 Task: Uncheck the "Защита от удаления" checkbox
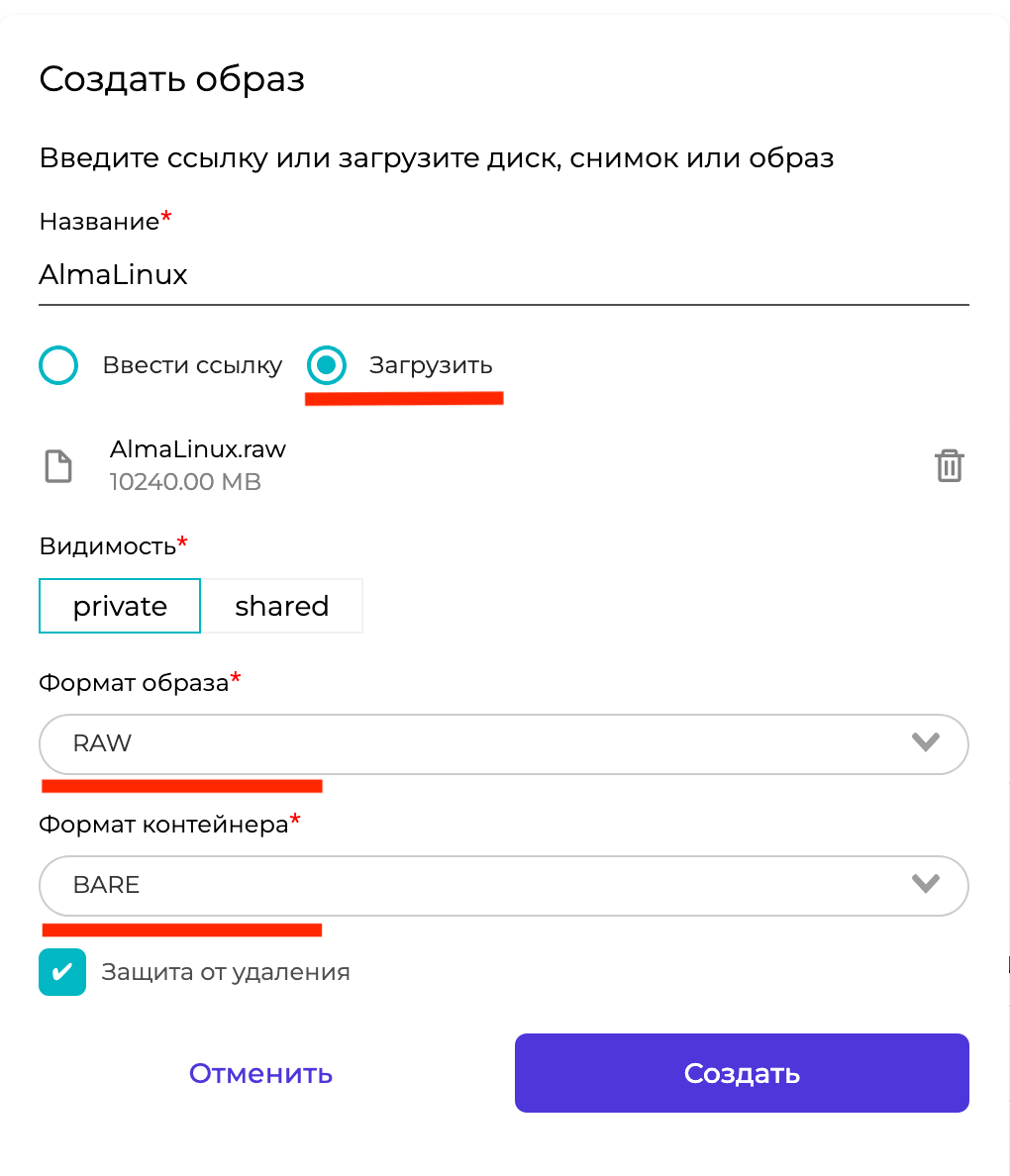point(62,972)
